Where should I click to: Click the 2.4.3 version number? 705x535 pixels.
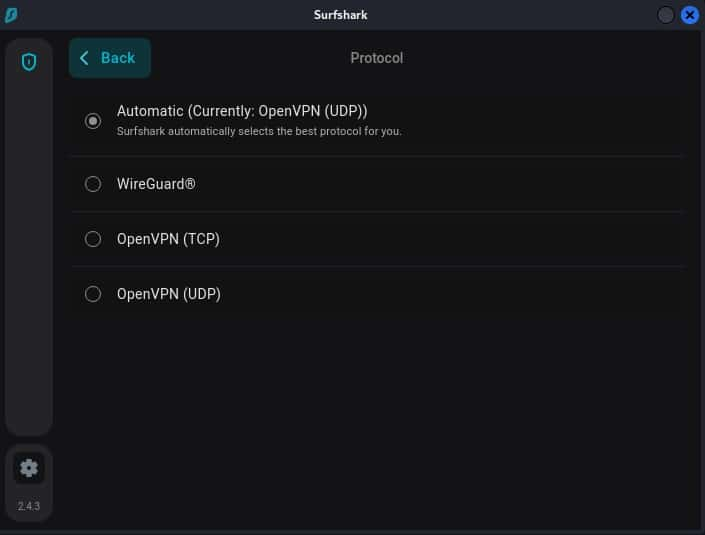tap(29, 506)
